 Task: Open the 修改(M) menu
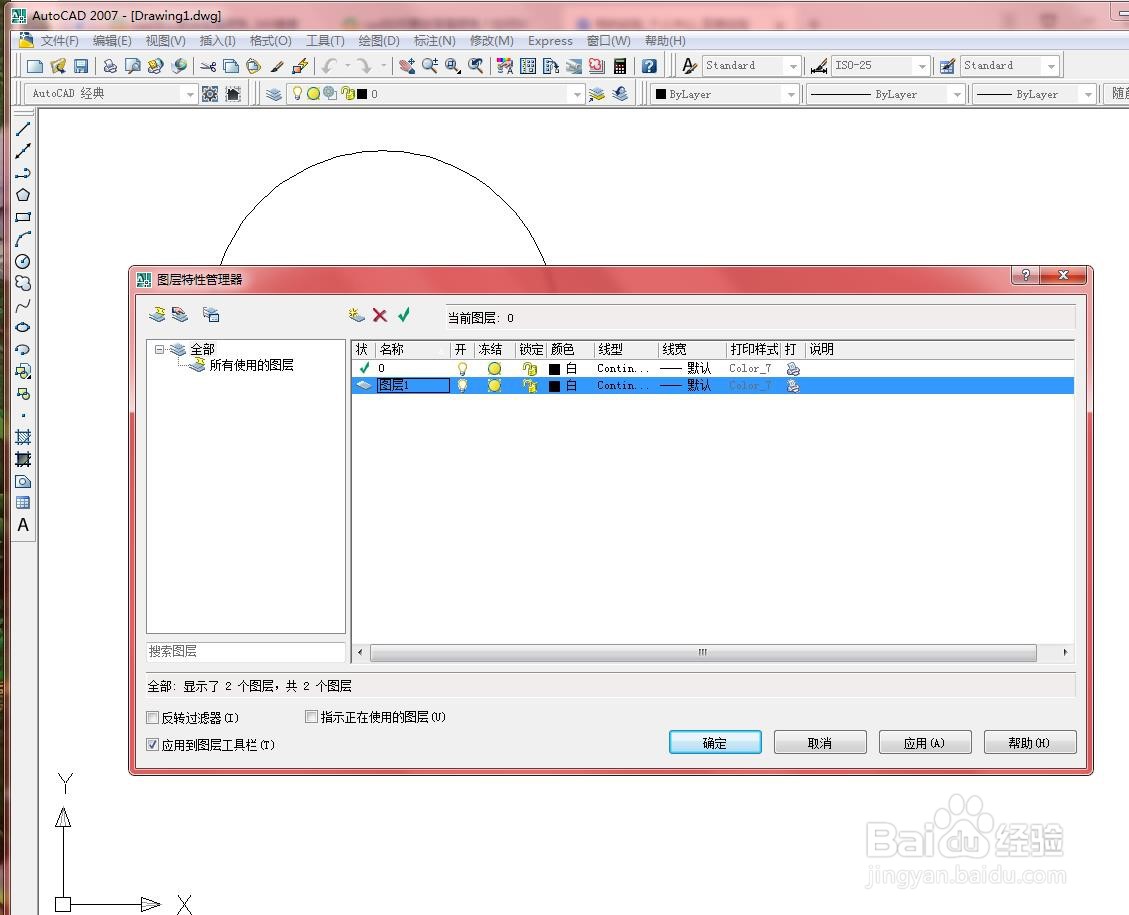[492, 41]
